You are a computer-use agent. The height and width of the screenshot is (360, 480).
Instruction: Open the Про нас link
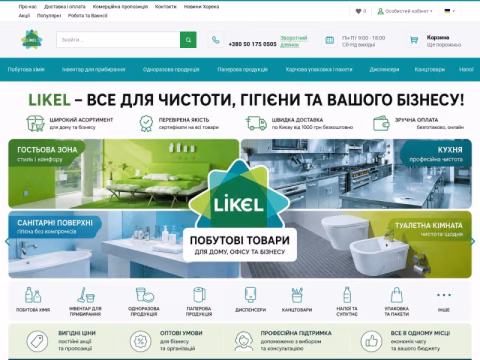point(28,7)
